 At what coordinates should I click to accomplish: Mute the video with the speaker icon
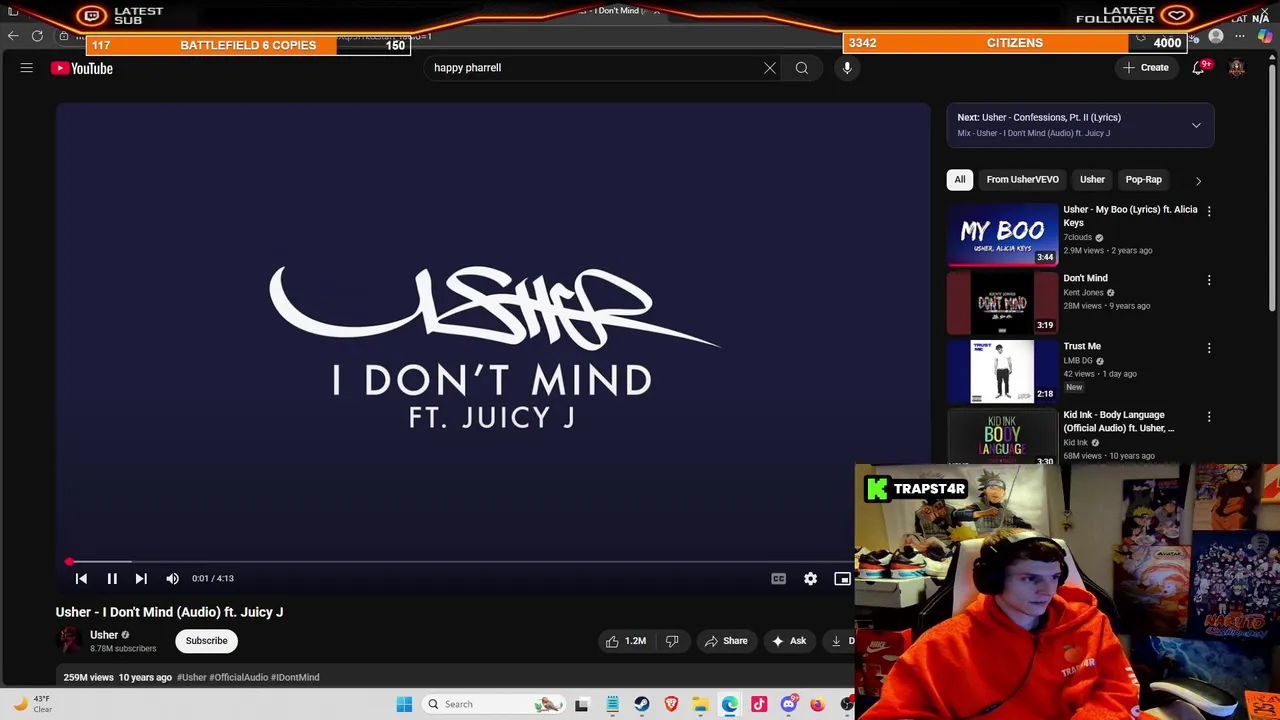pos(172,578)
